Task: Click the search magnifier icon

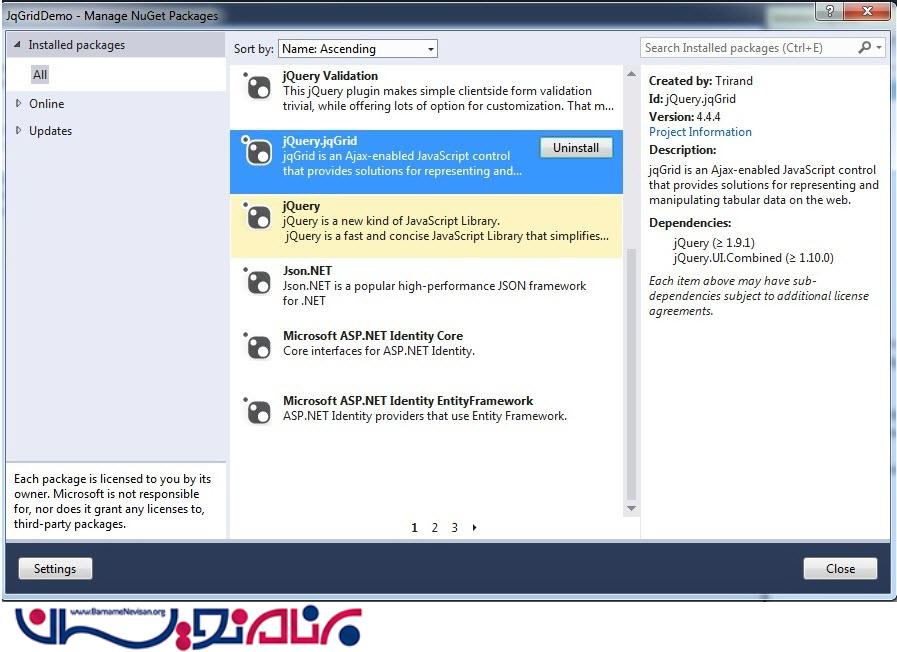Action: [x=864, y=48]
